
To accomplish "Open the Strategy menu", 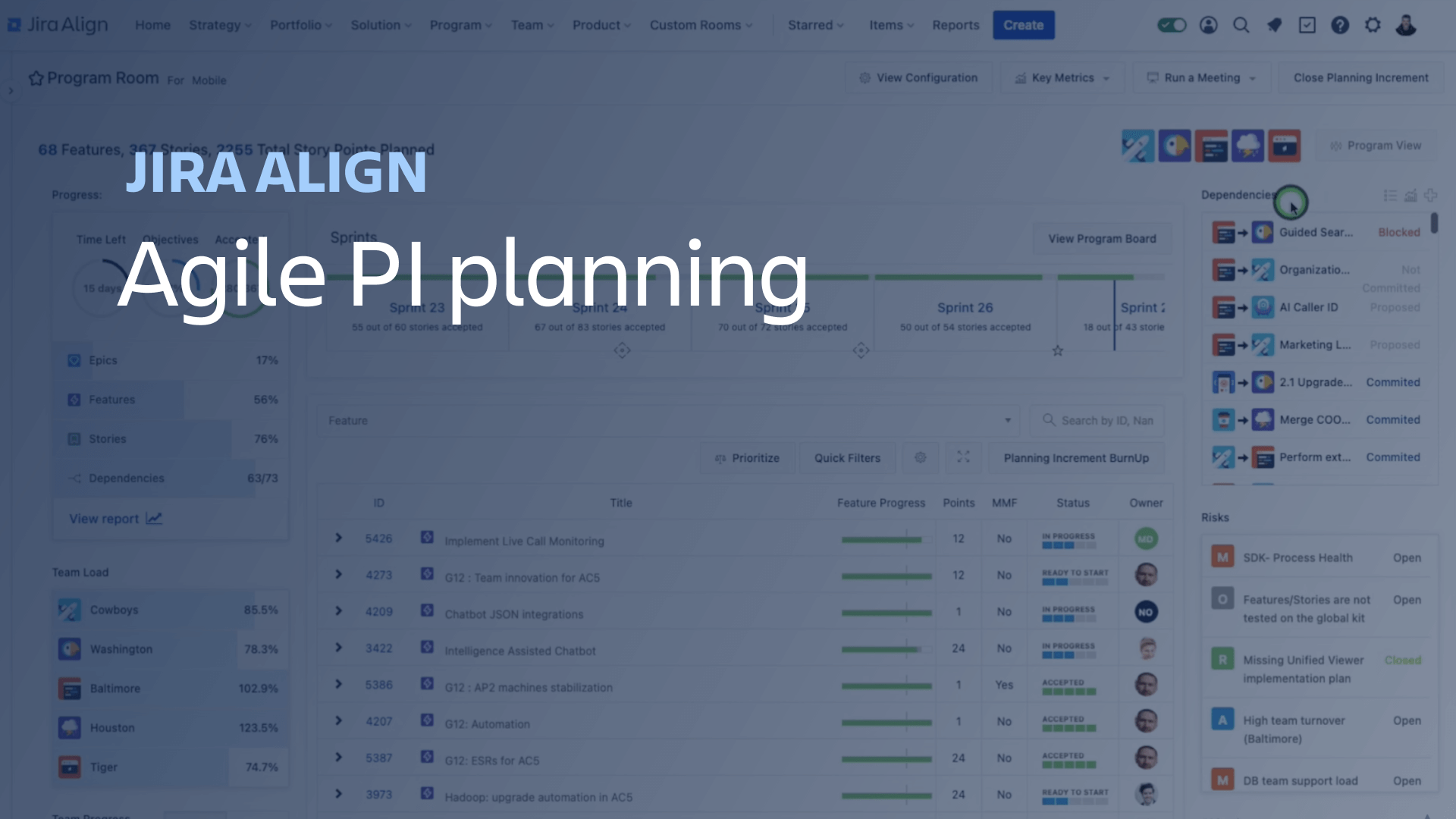I will click(x=217, y=25).
